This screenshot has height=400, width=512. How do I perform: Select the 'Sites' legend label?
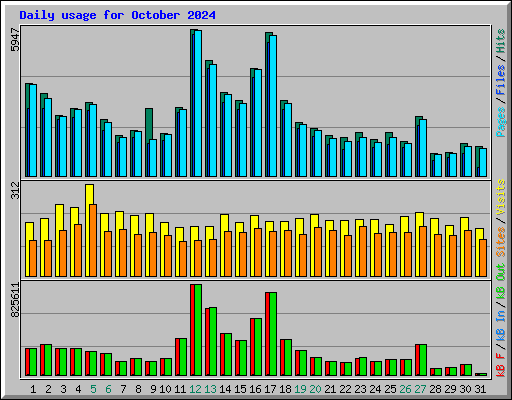[500, 242]
